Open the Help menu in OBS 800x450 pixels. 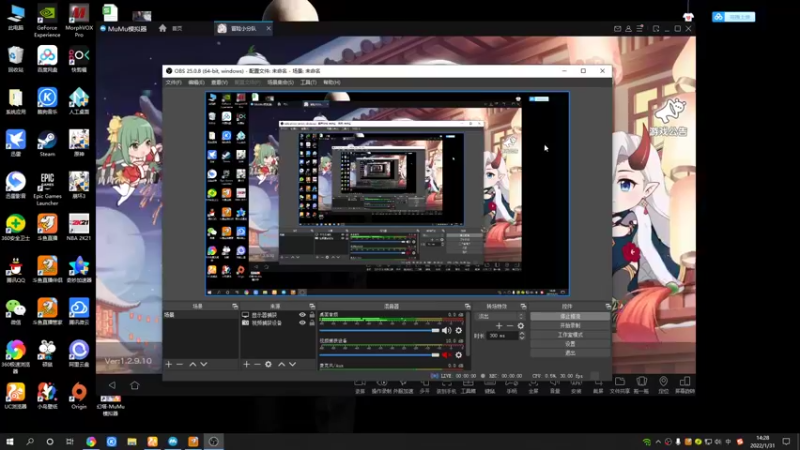pos(332,82)
